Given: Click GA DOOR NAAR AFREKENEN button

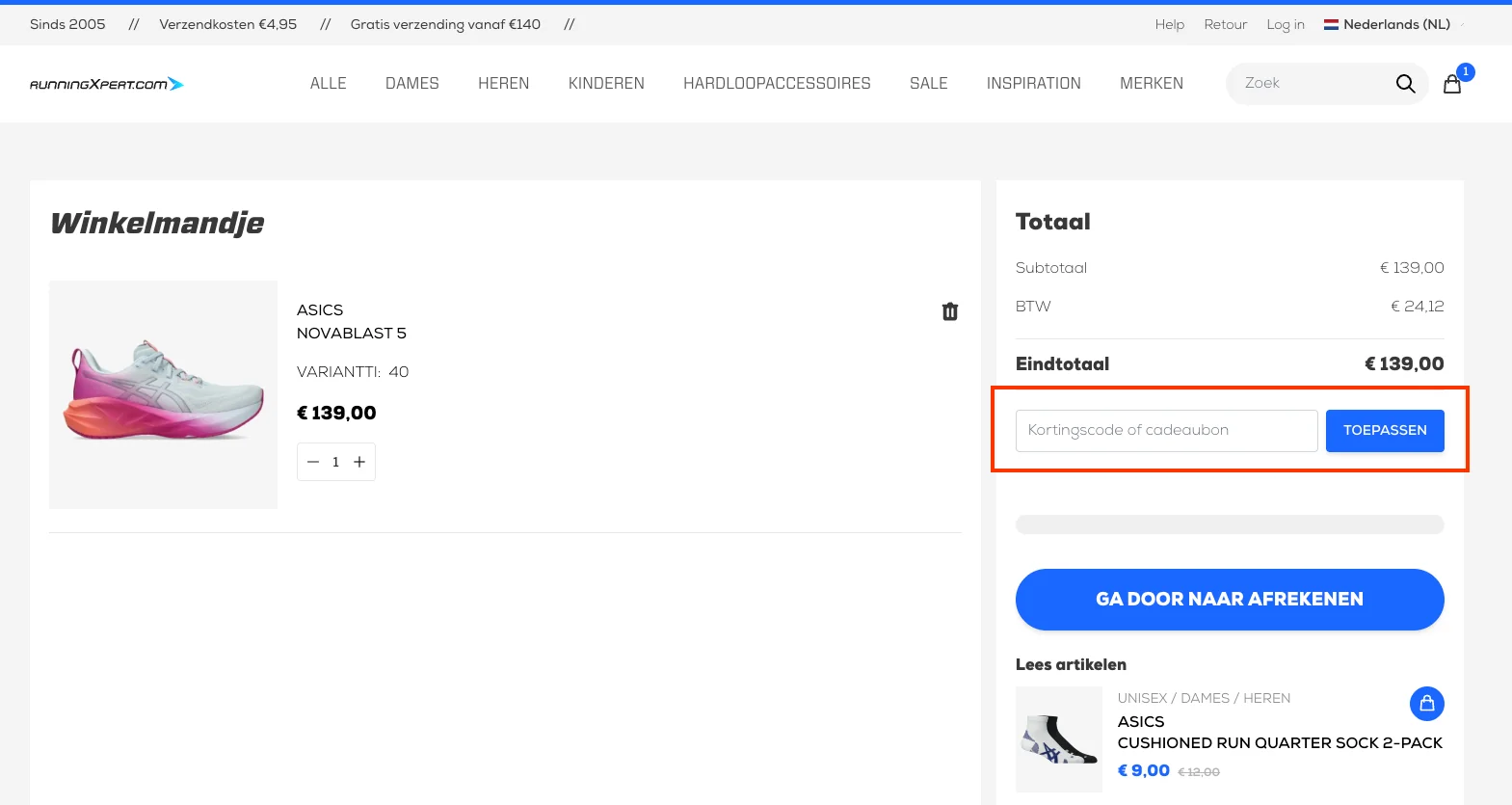Looking at the screenshot, I should (1230, 600).
